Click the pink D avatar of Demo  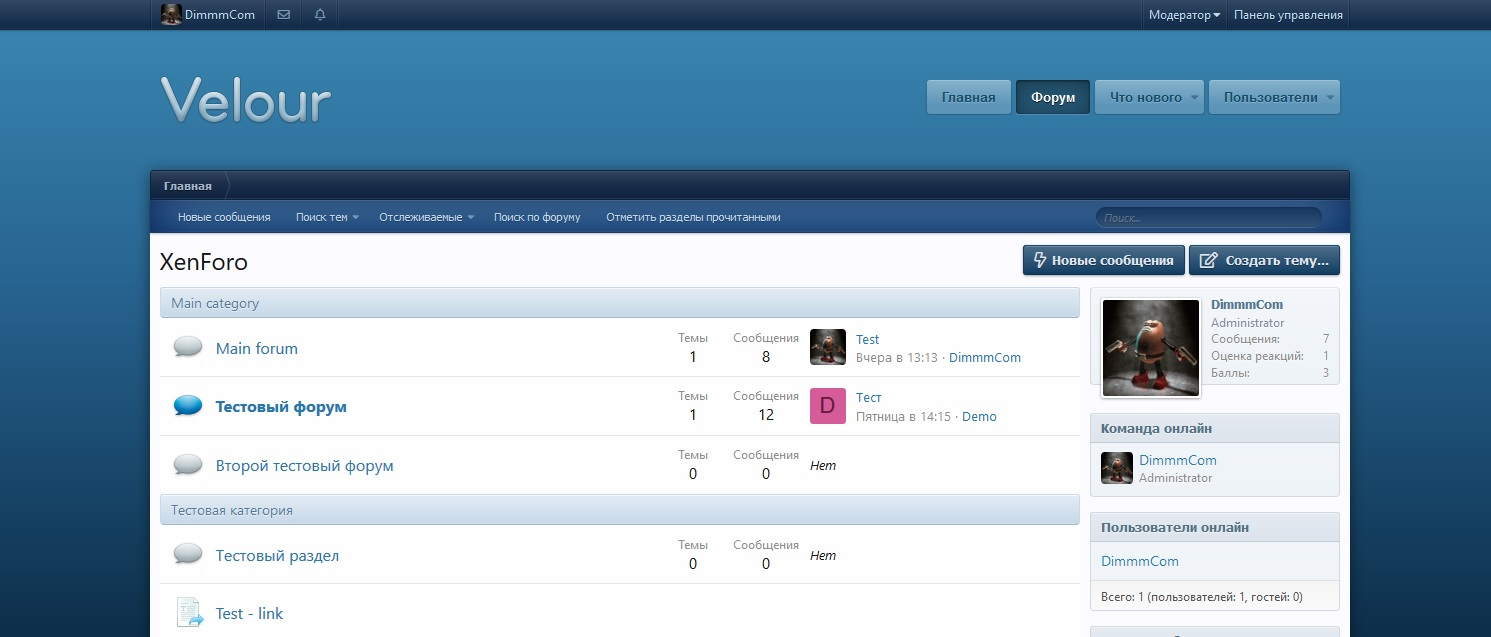[827, 406]
